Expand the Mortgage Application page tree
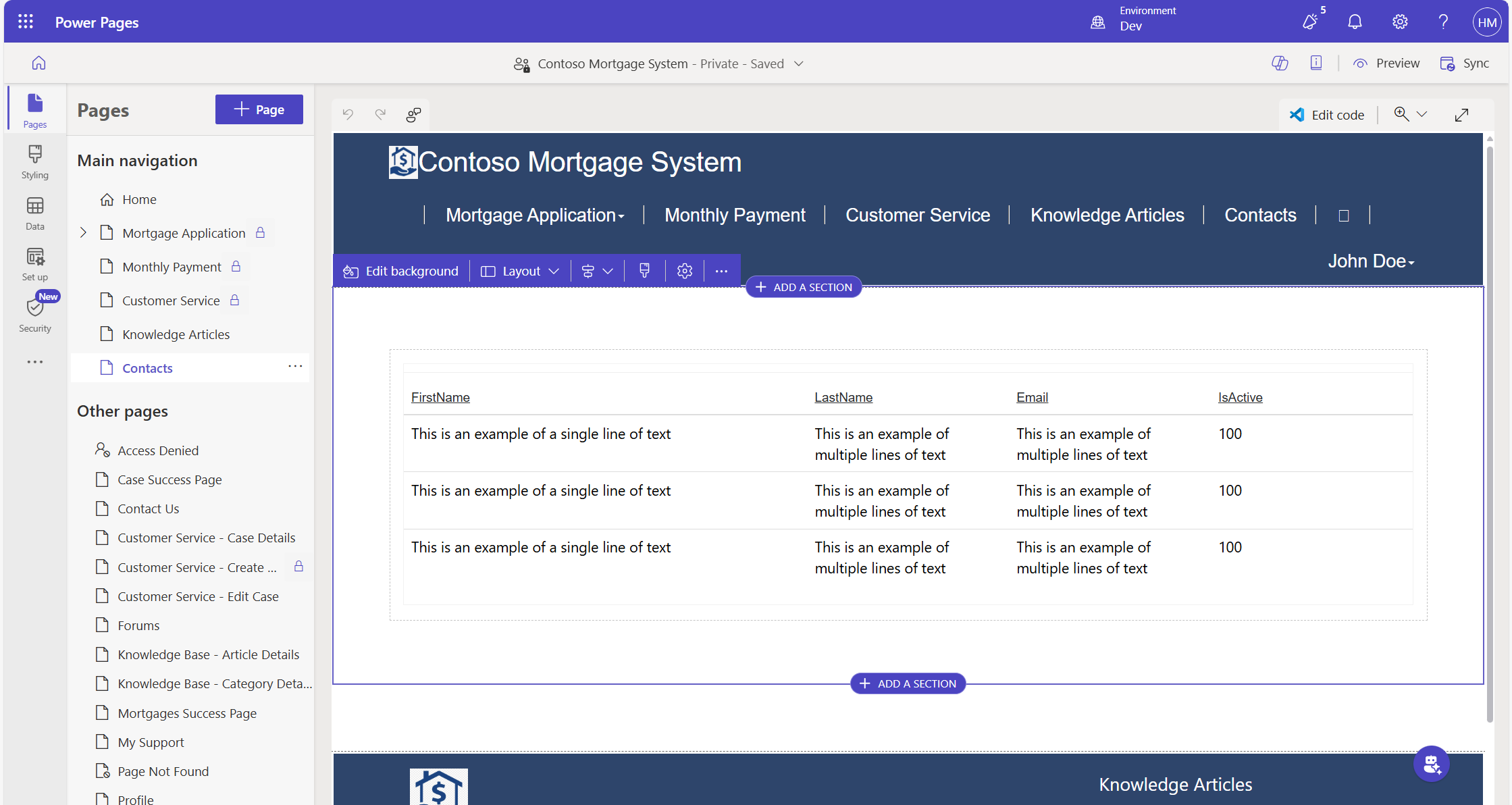1512x805 pixels. [x=83, y=232]
